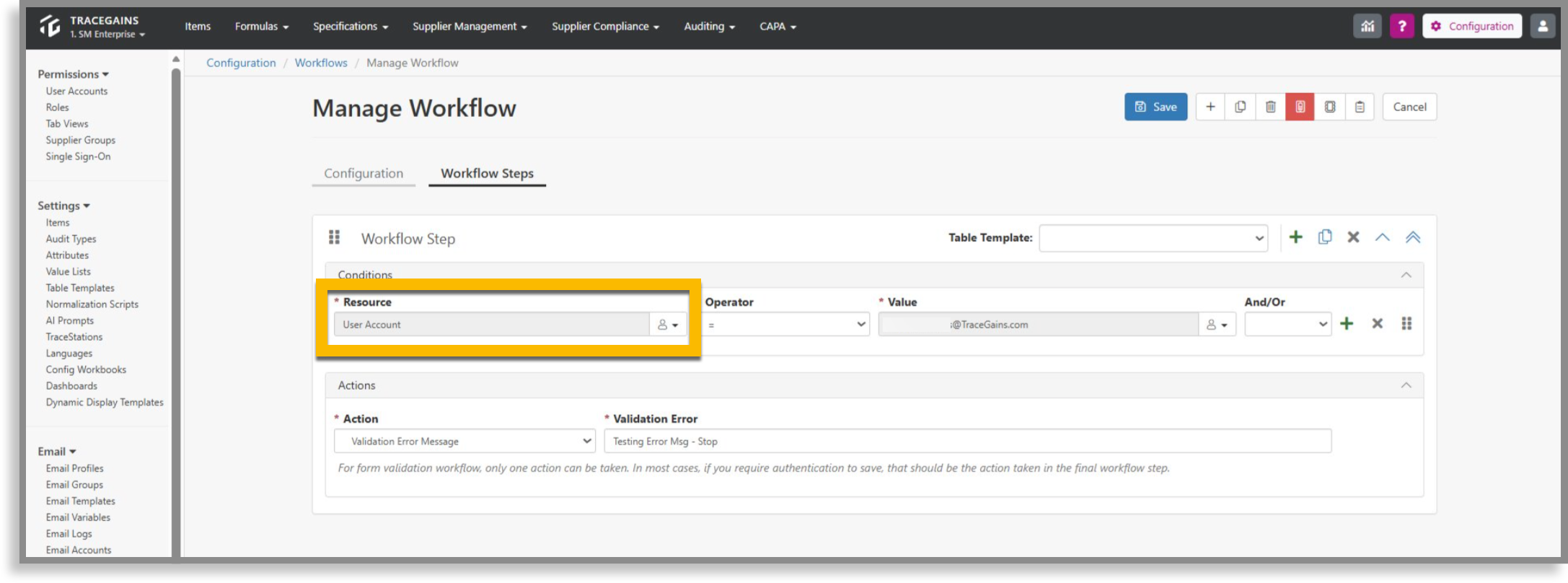
Task: Collapse the Conditions section chevron
Action: 1406,275
